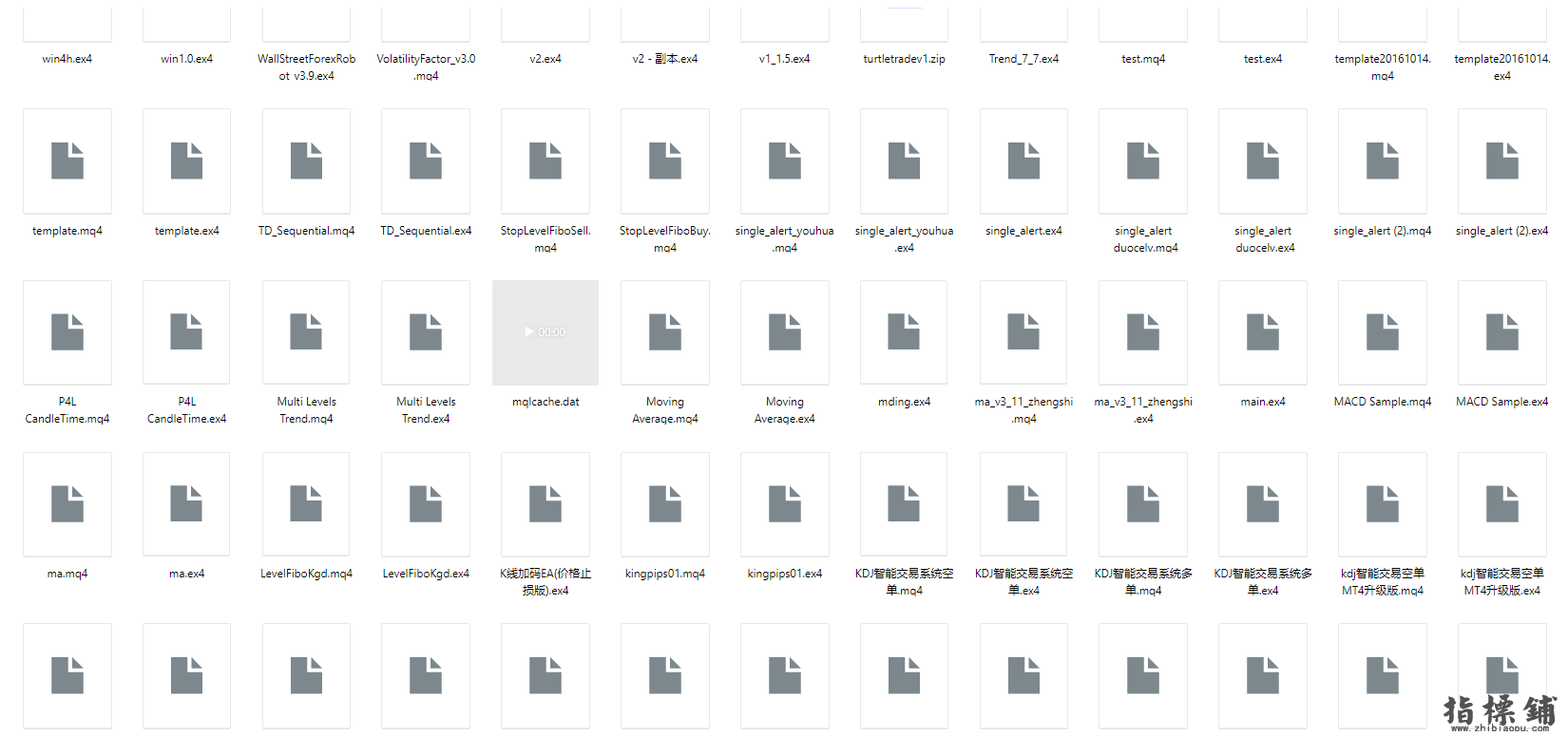Select the single_alert duocelv.ex4 icon
Screen dimensions: 1568x736
pyautogui.click(x=1263, y=160)
